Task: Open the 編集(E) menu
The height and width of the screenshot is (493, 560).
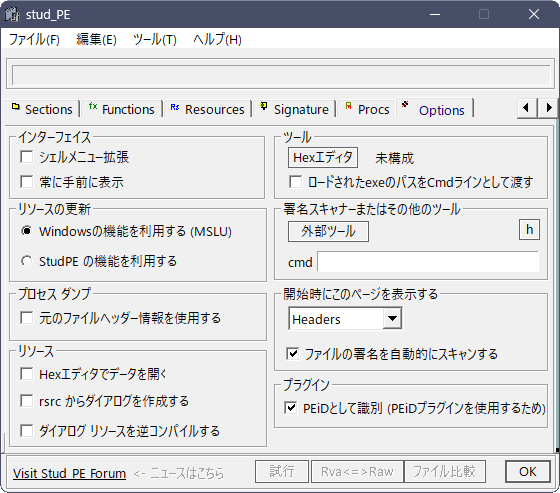Action: 96,39
